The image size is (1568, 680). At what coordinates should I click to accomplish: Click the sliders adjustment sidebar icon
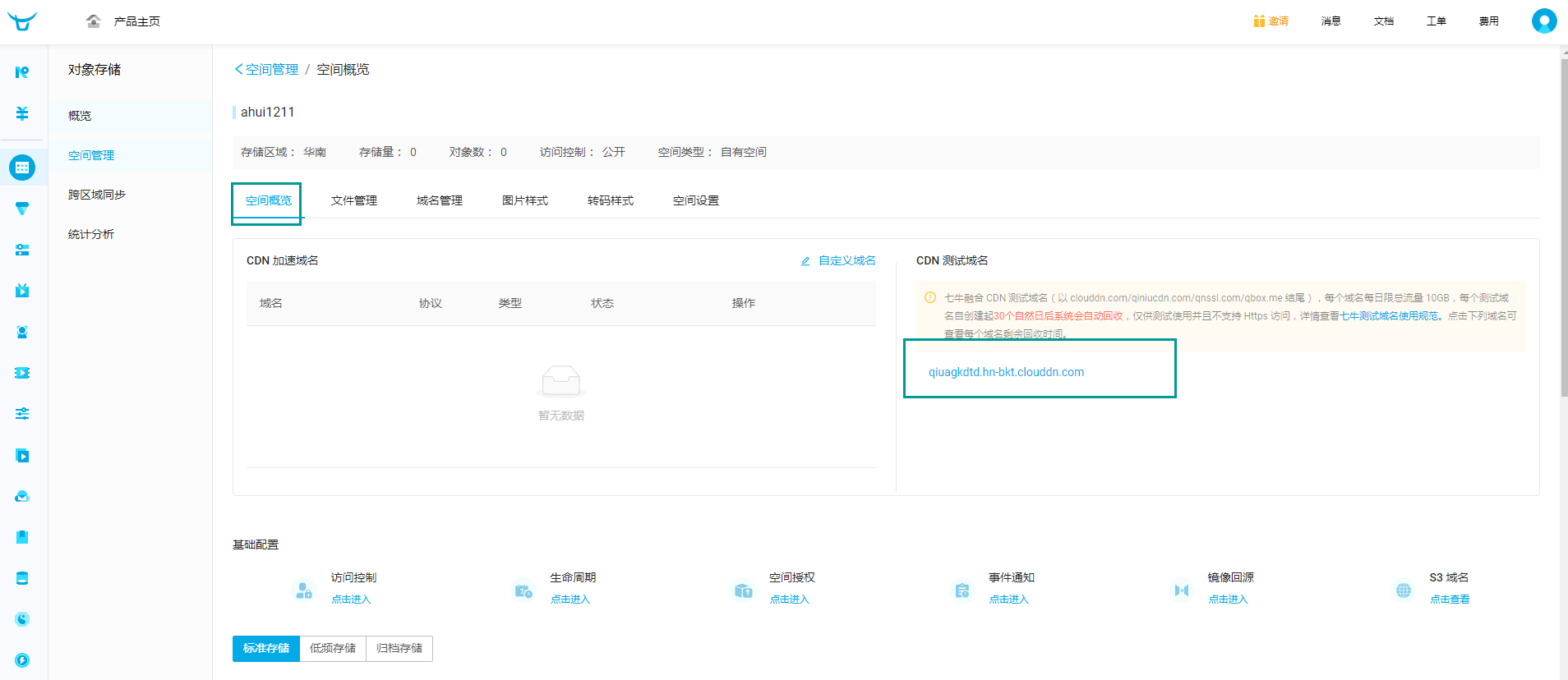[22, 414]
